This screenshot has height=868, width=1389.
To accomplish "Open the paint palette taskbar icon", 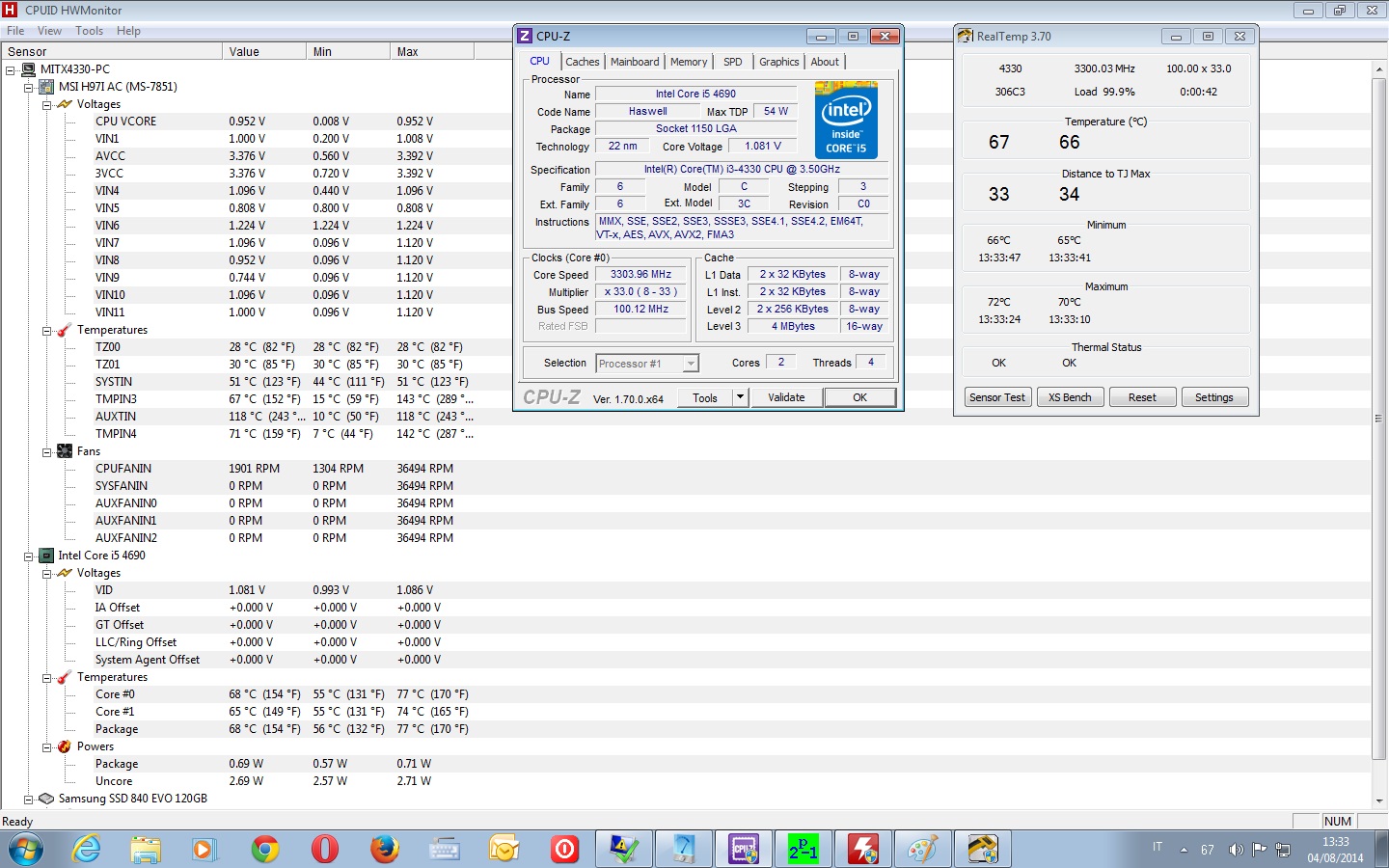I will (923, 850).
